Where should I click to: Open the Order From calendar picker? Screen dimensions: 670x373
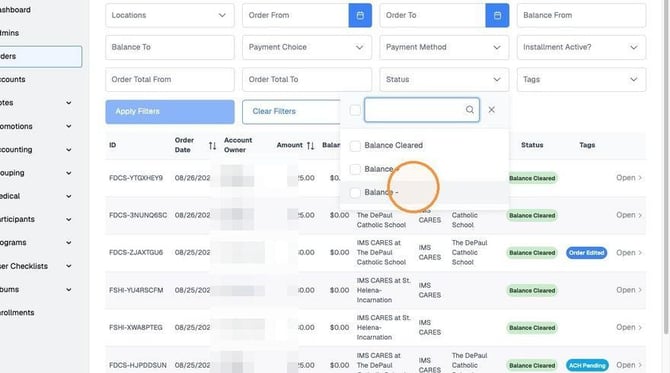click(360, 15)
